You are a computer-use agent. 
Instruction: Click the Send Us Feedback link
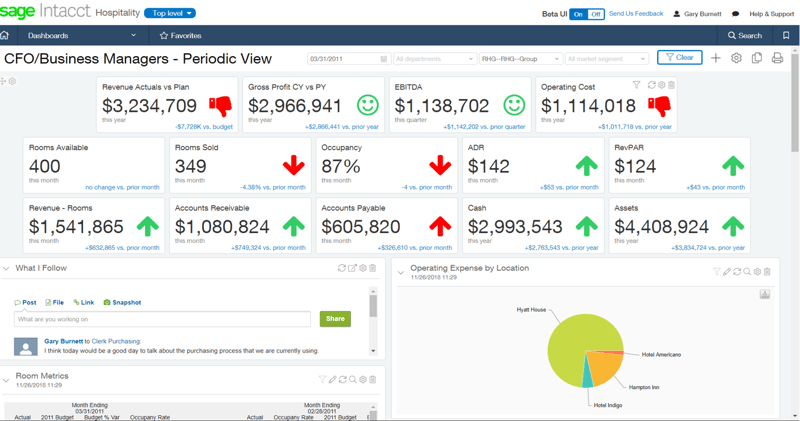(x=636, y=14)
